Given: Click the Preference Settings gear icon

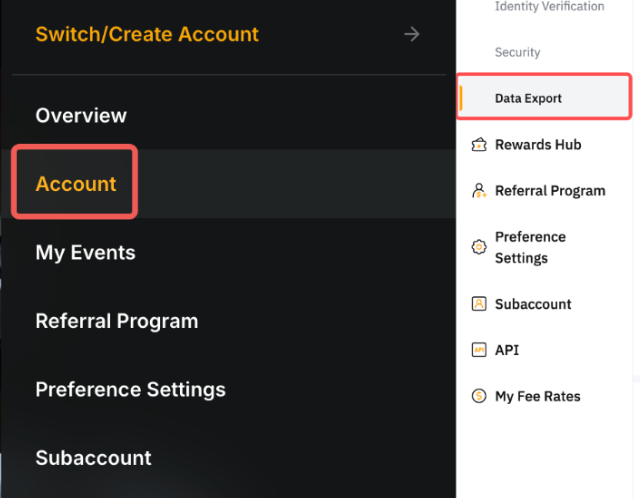Looking at the screenshot, I should [x=479, y=247].
